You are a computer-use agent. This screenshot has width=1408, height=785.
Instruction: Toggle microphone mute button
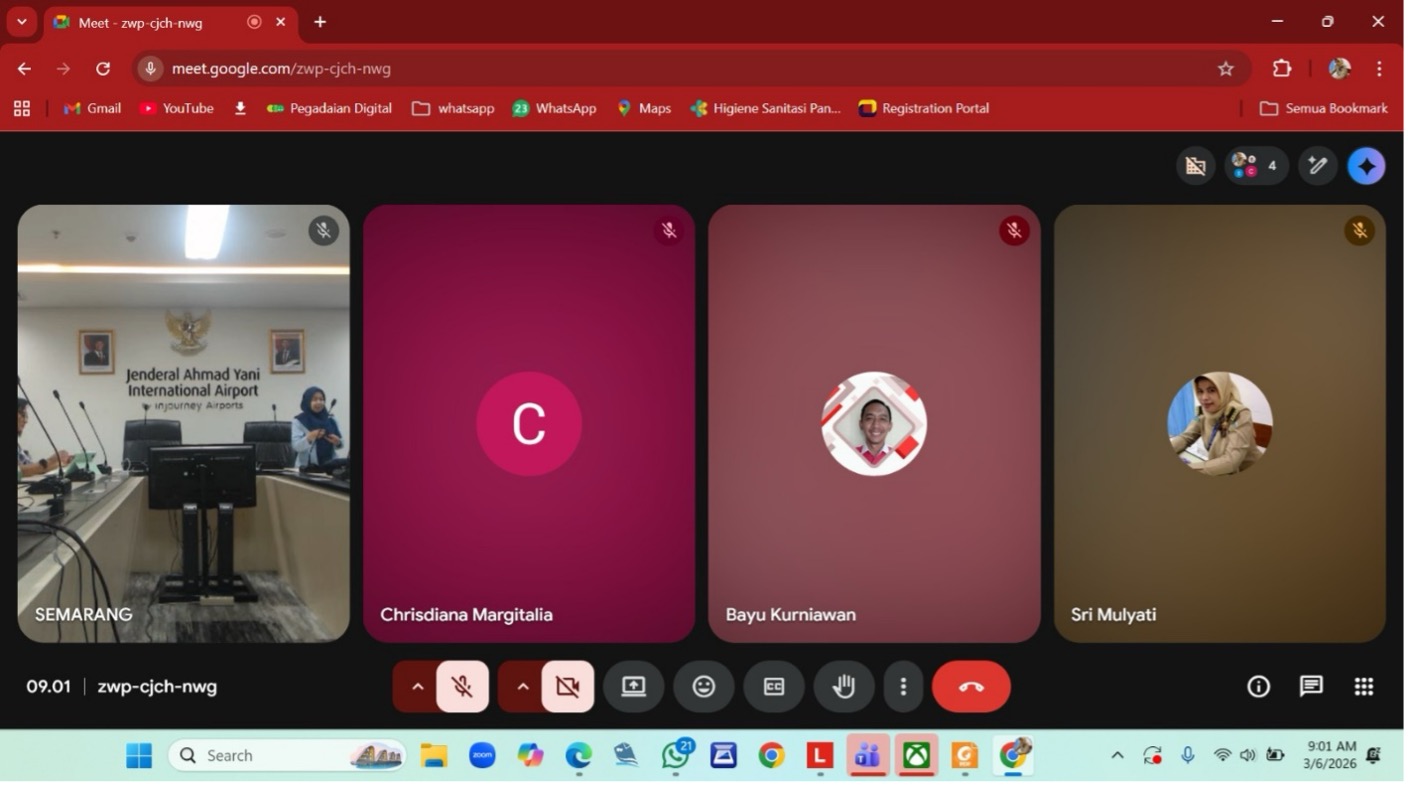click(462, 687)
